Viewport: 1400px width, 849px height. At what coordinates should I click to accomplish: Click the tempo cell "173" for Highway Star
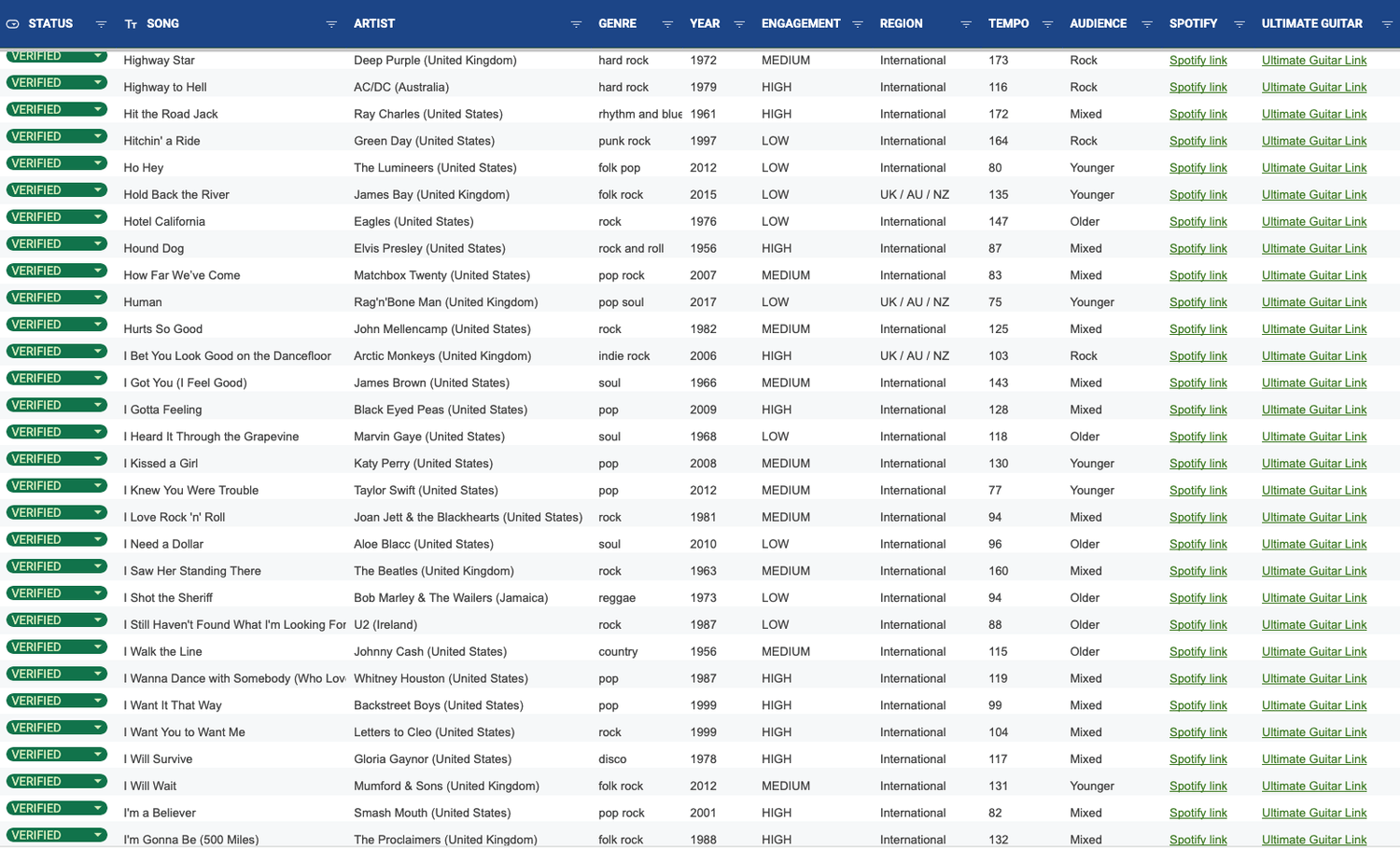point(999,61)
